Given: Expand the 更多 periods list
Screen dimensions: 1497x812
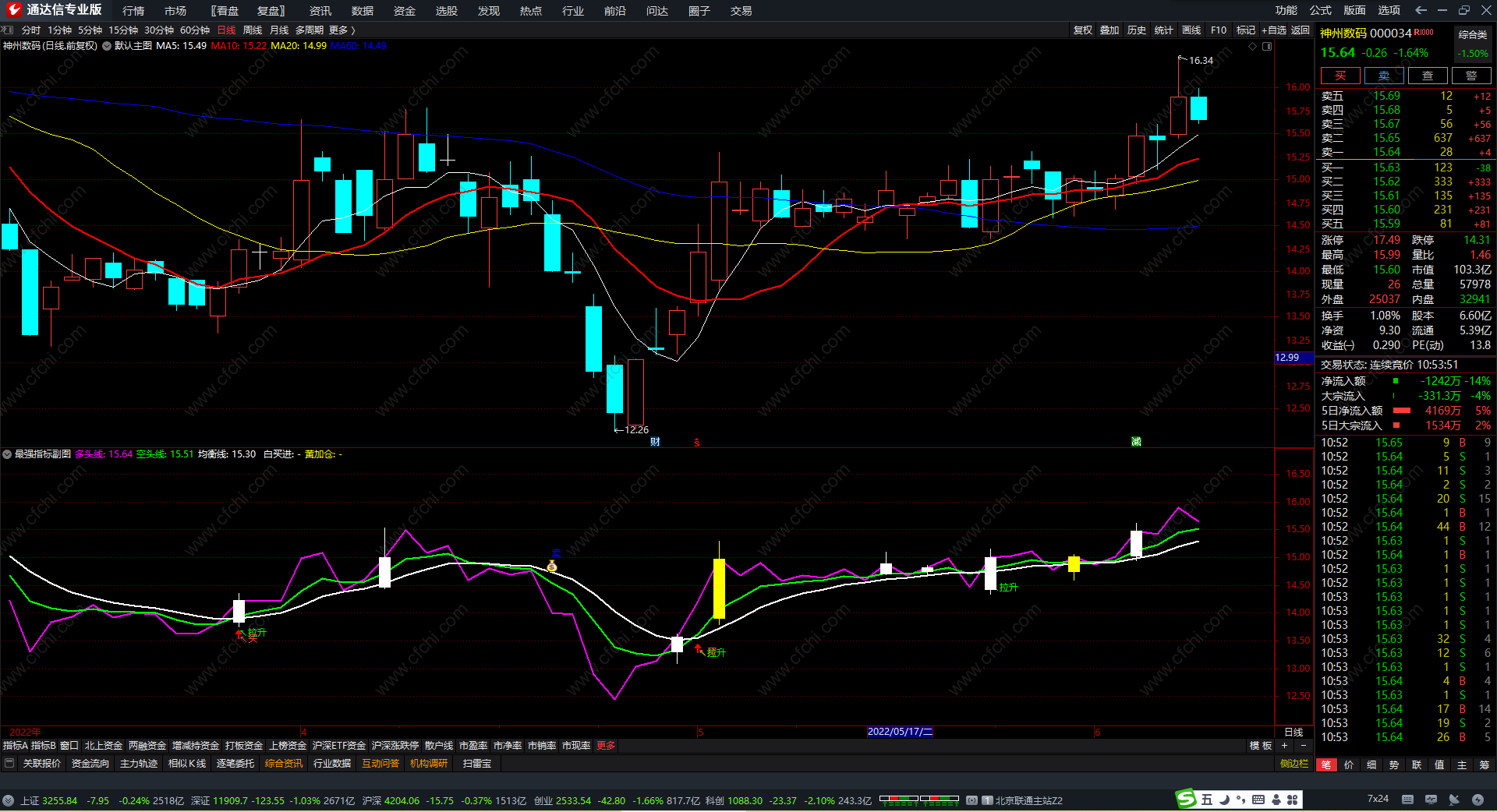Looking at the screenshot, I should [342, 30].
